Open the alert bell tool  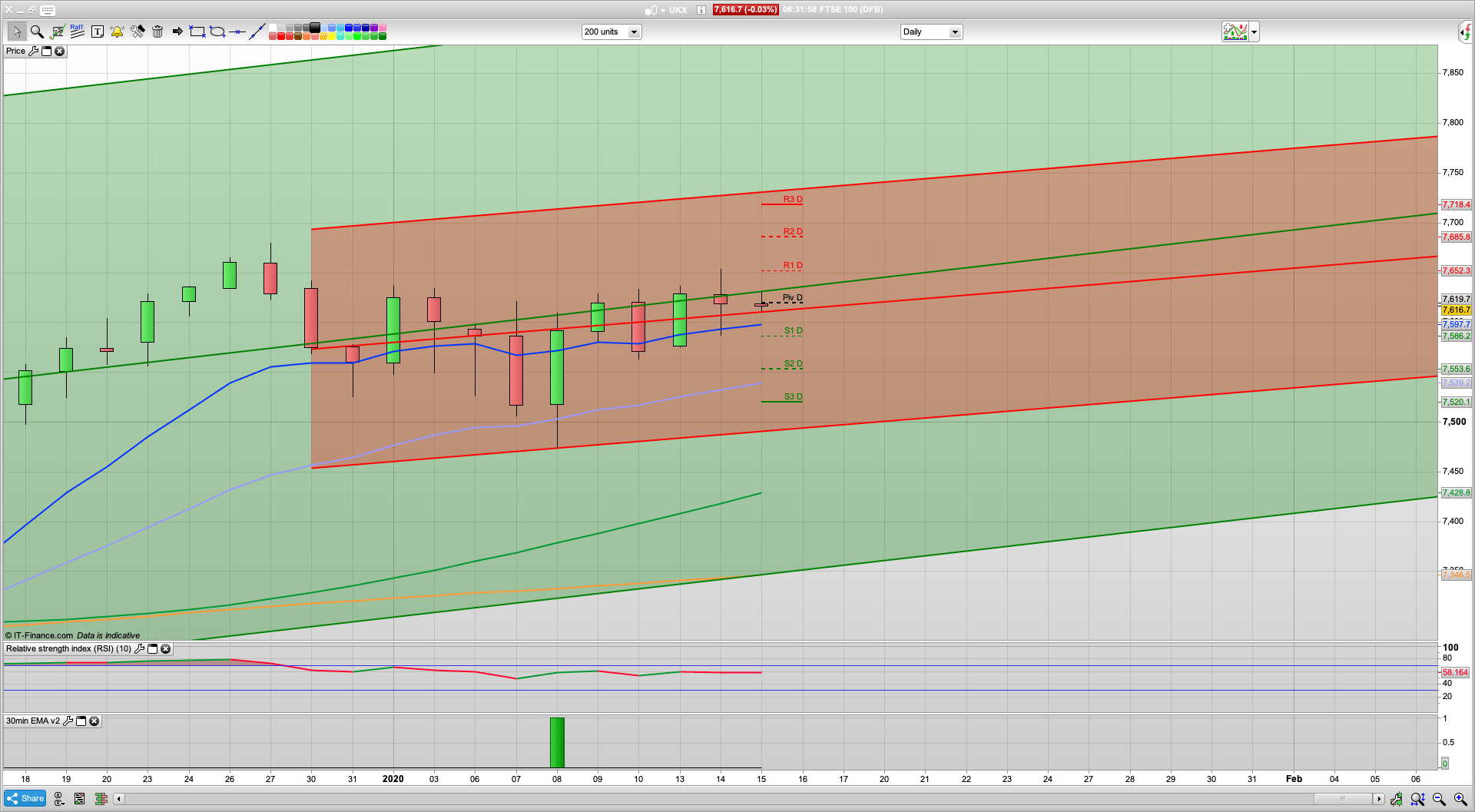[117, 31]
